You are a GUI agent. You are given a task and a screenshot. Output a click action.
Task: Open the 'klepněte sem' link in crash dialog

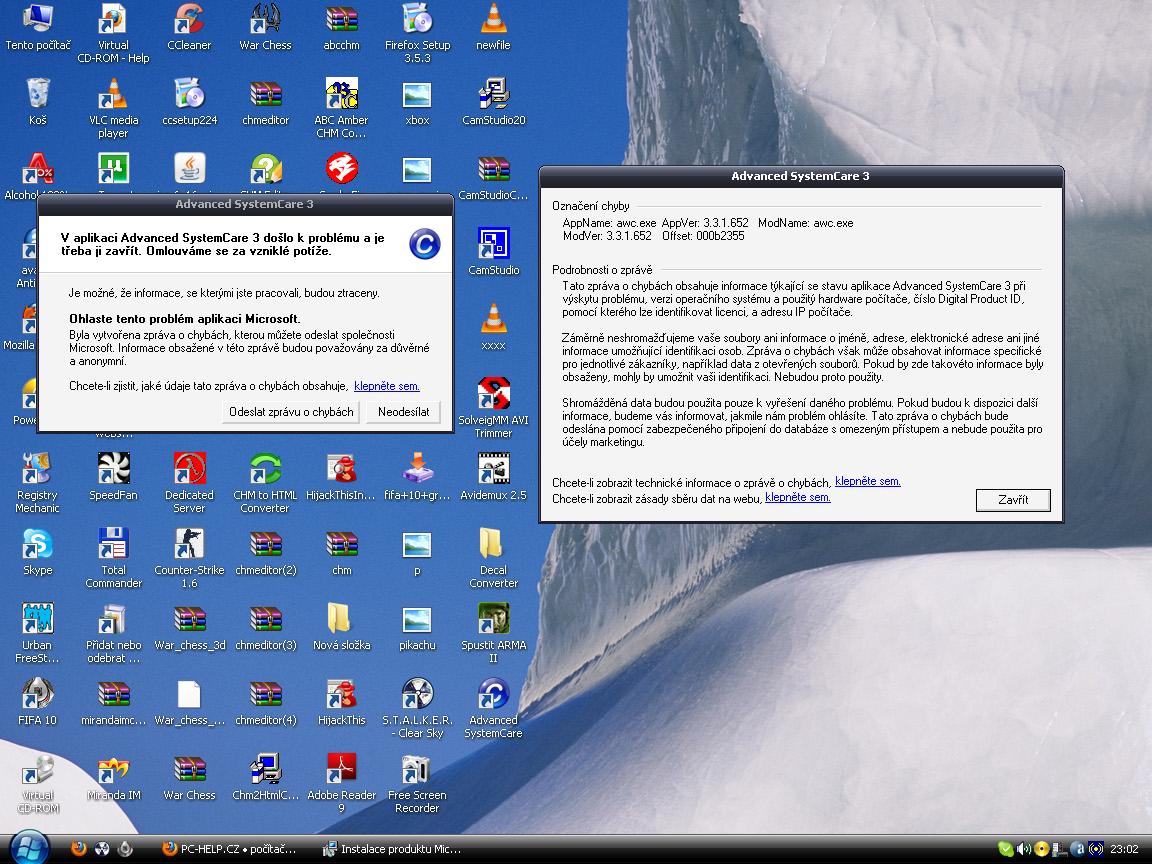point(386,386)
